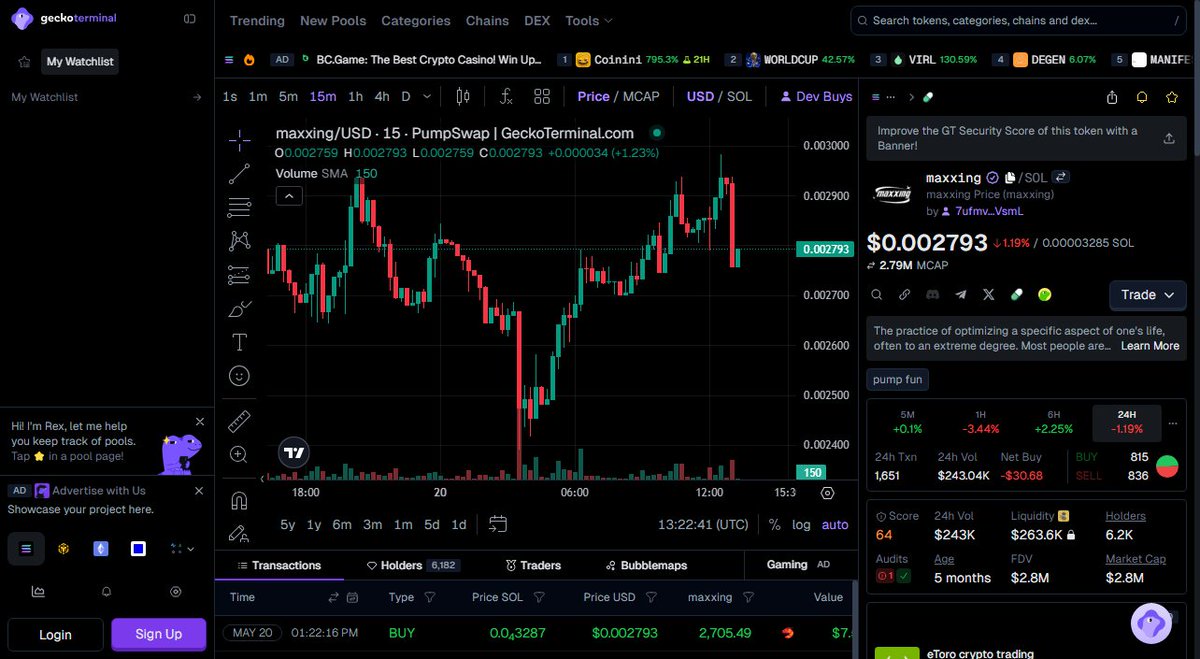Open the Learn More description link
The height and width of the screenshot is (659, 1200).
tap(1150, 346)
